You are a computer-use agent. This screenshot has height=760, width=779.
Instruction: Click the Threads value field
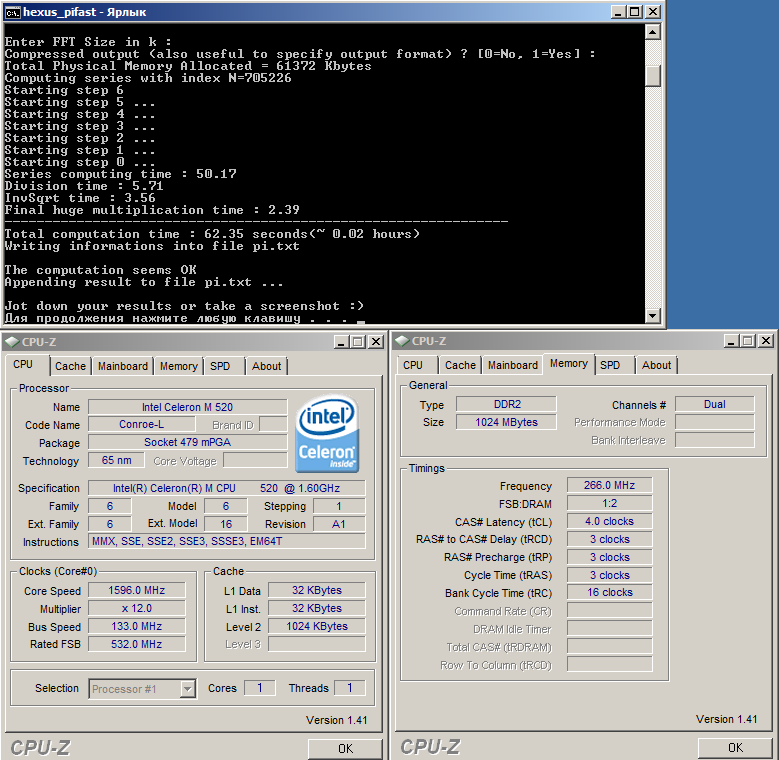click(350, 688)
